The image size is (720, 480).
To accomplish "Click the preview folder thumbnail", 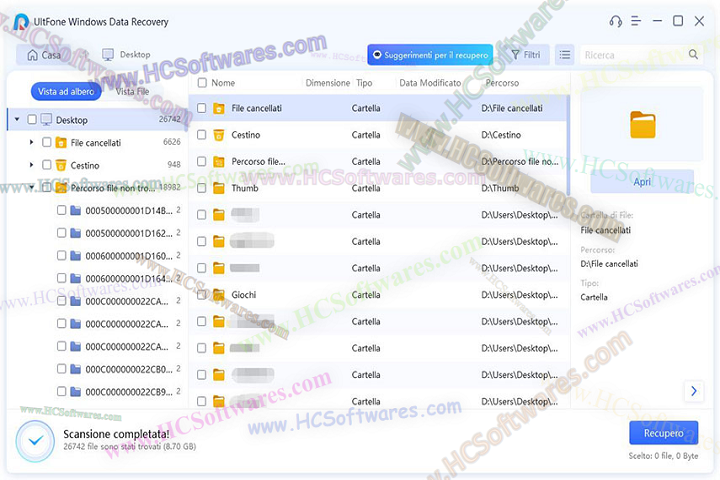I will coord(642,124).
